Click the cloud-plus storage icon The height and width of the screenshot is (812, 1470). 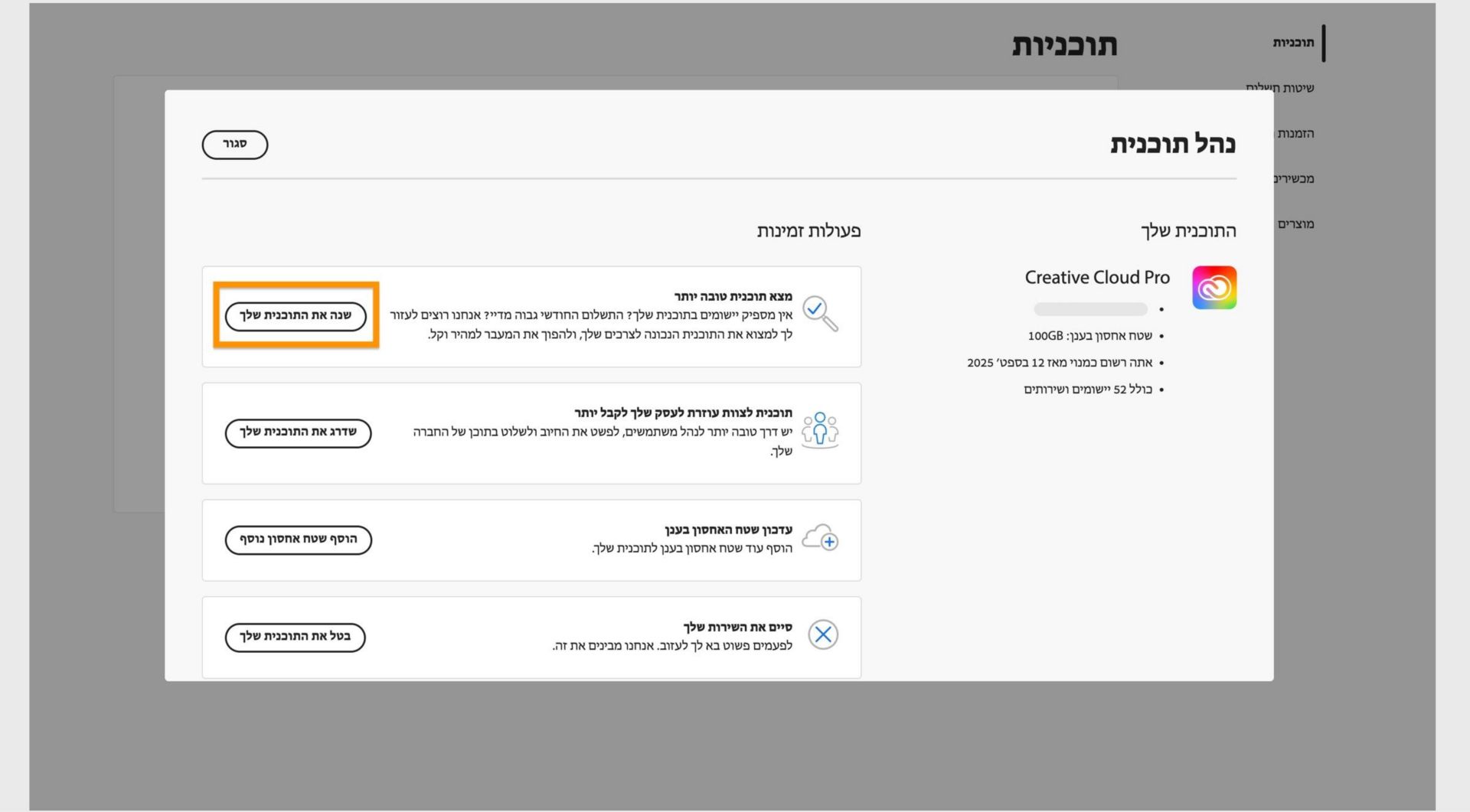click(821, 540)
